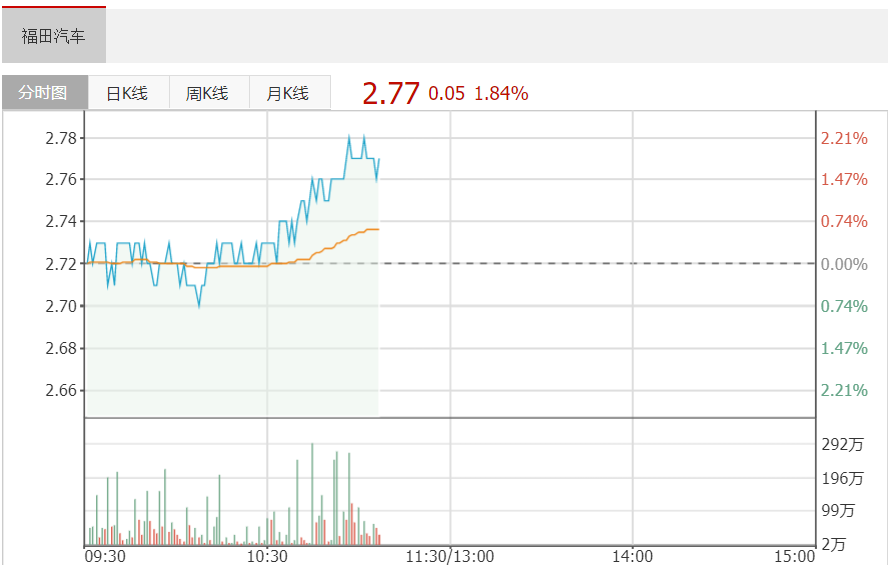Click the 10:30 time axis label
Viewport: 894px width, 577px height.
[x=267, y=556]
